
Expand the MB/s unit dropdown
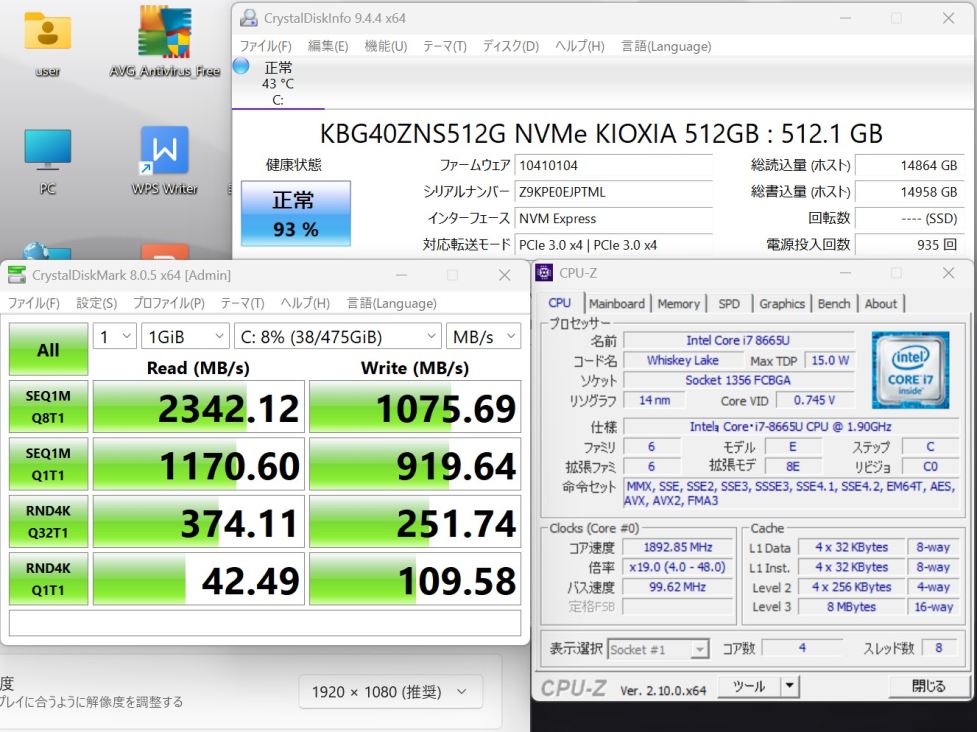point(483,337)
